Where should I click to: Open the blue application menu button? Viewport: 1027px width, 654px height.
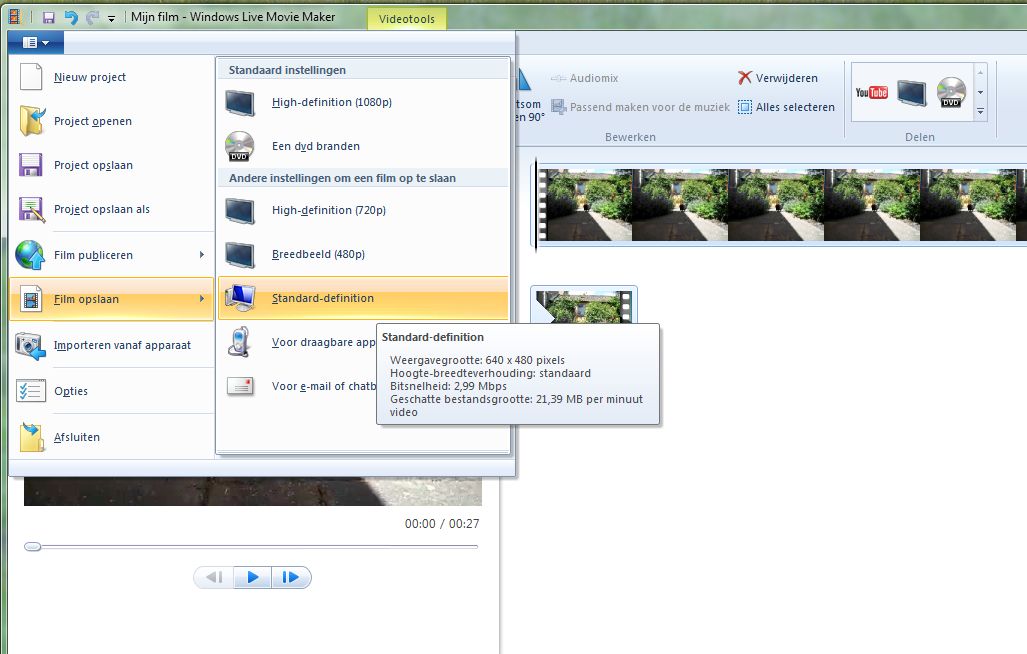(35, 42)
